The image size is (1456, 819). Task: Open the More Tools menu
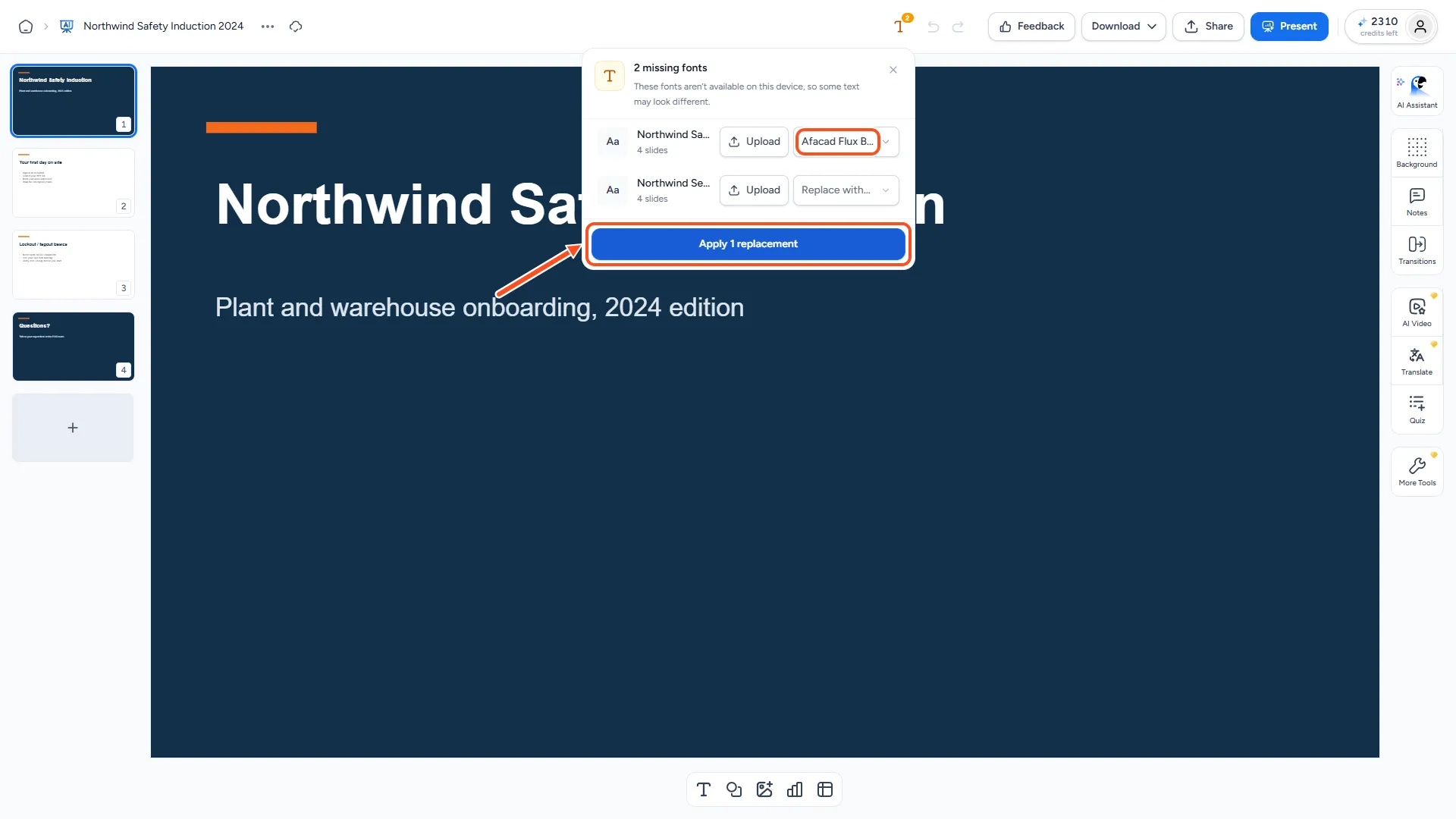coord(1417,472)
